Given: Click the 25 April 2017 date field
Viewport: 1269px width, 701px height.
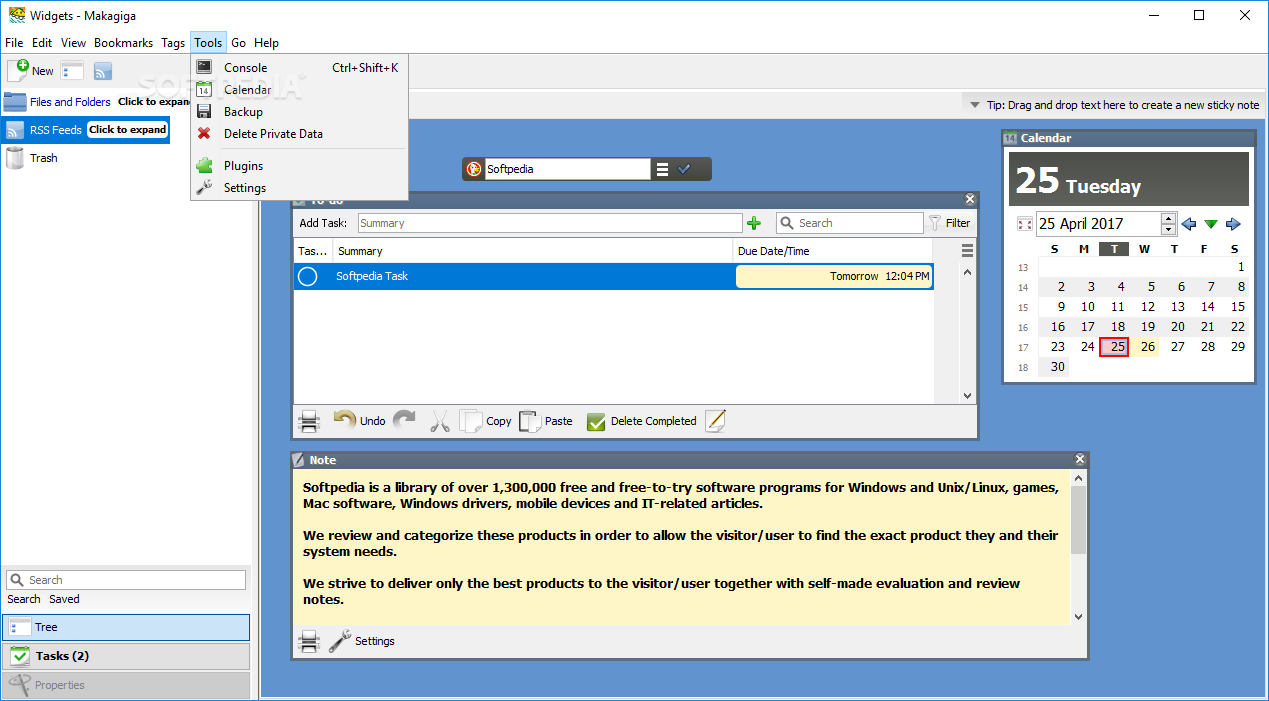Looking at the screenshot, I should coord(1098,224).
